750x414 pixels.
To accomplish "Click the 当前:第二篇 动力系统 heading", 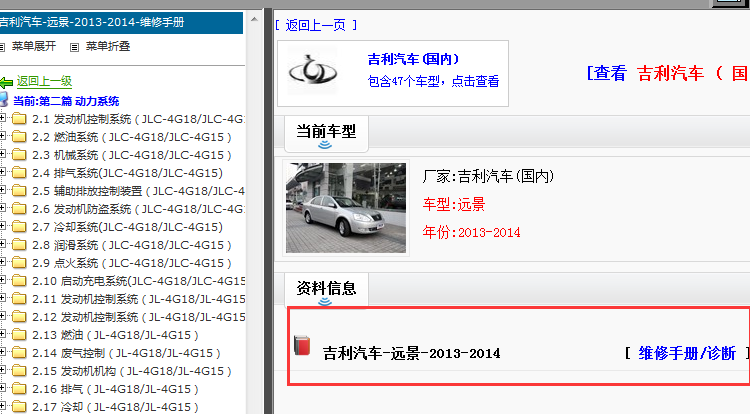I will click(x=66, y=101).
